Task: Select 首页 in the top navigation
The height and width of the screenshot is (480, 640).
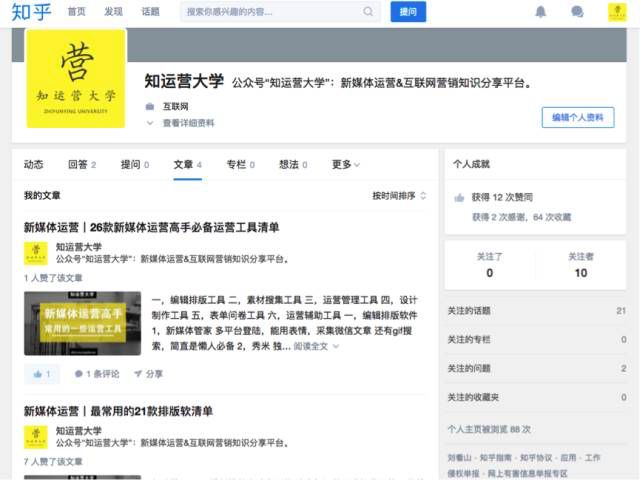Action: click(x=76, y=11)
